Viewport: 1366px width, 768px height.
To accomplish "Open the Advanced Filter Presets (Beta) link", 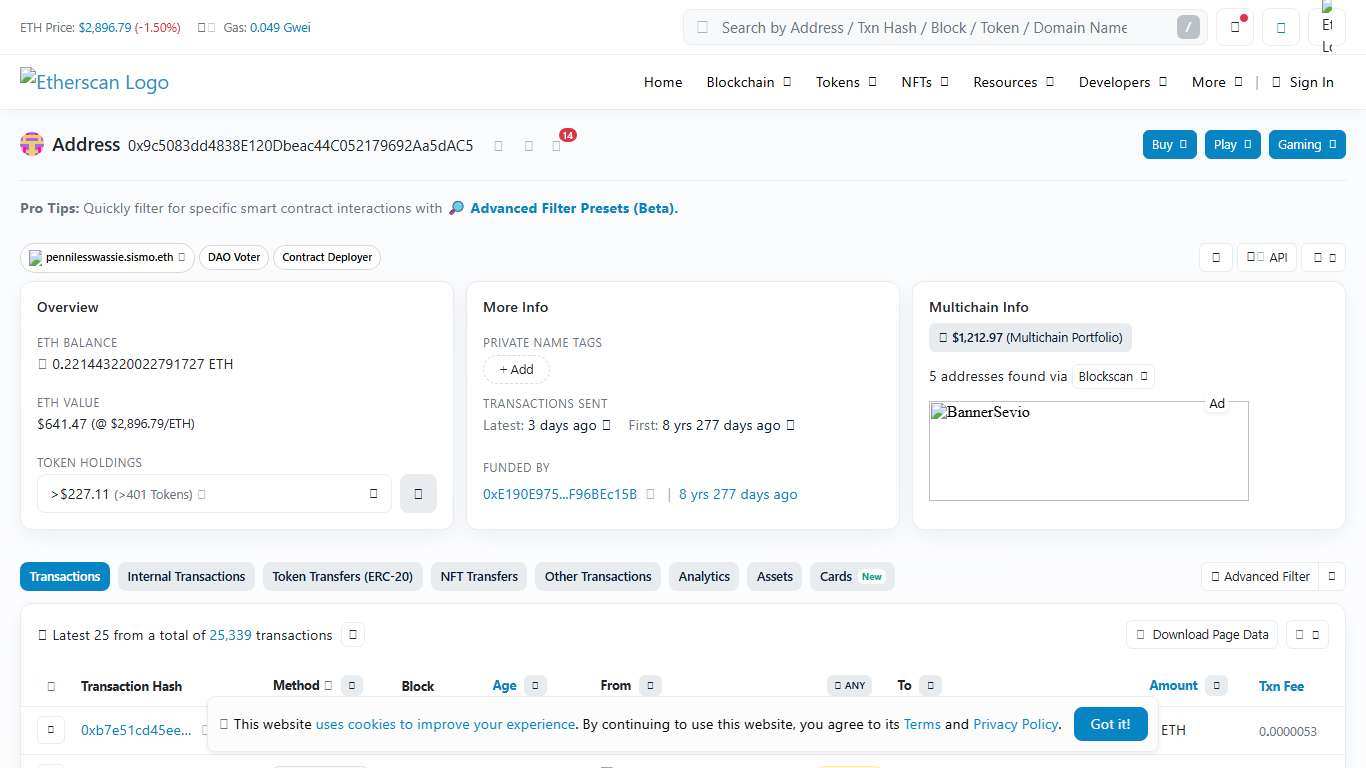I will [x=573, y=208].
